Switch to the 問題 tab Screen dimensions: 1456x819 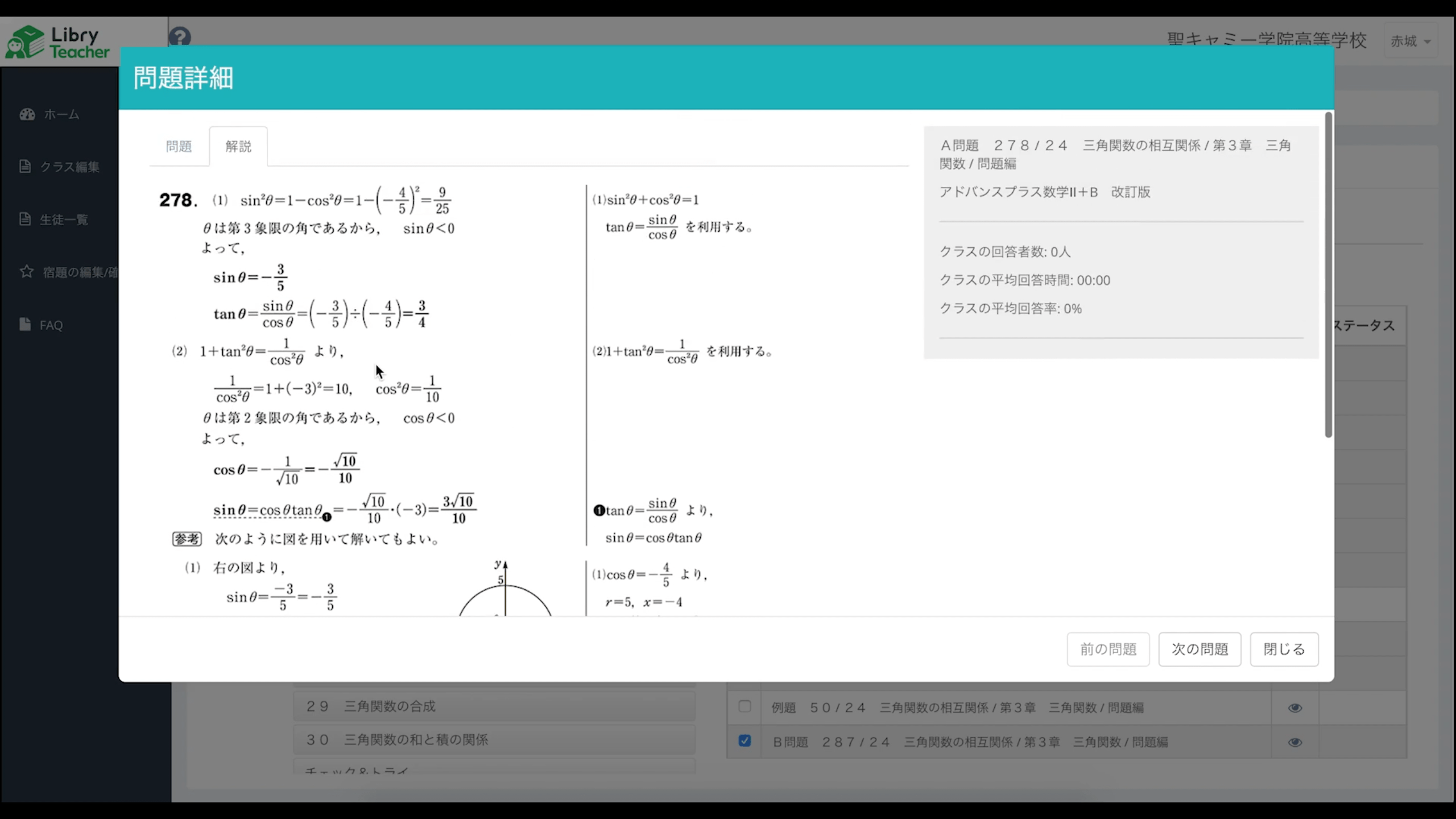pyautogui.click(x=179, y=147)
